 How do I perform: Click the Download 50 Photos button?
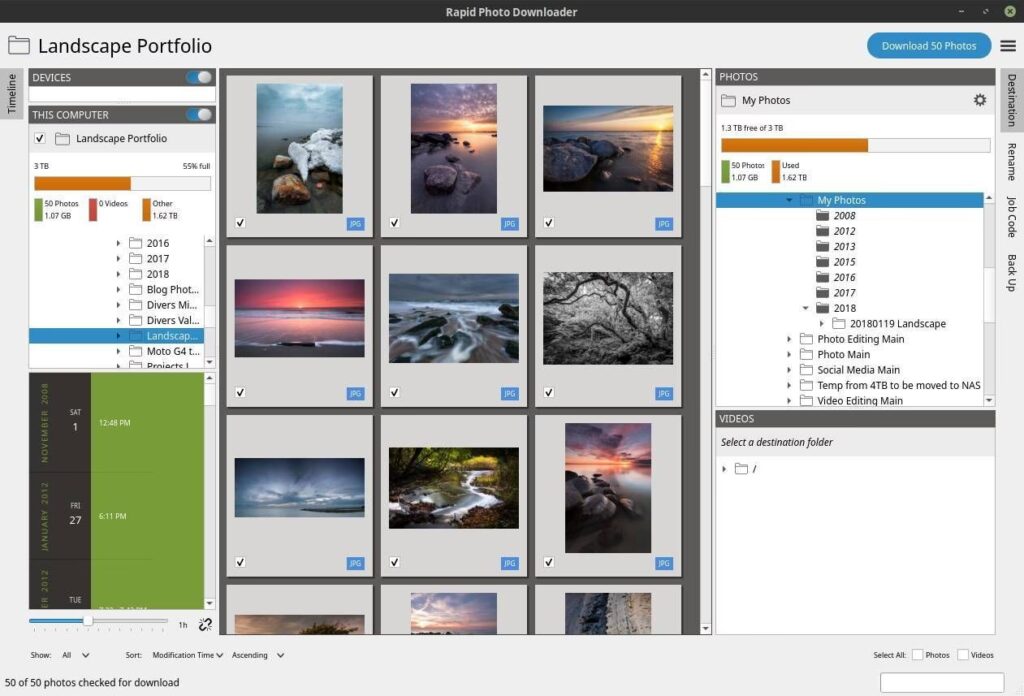[x=928, y=46]
